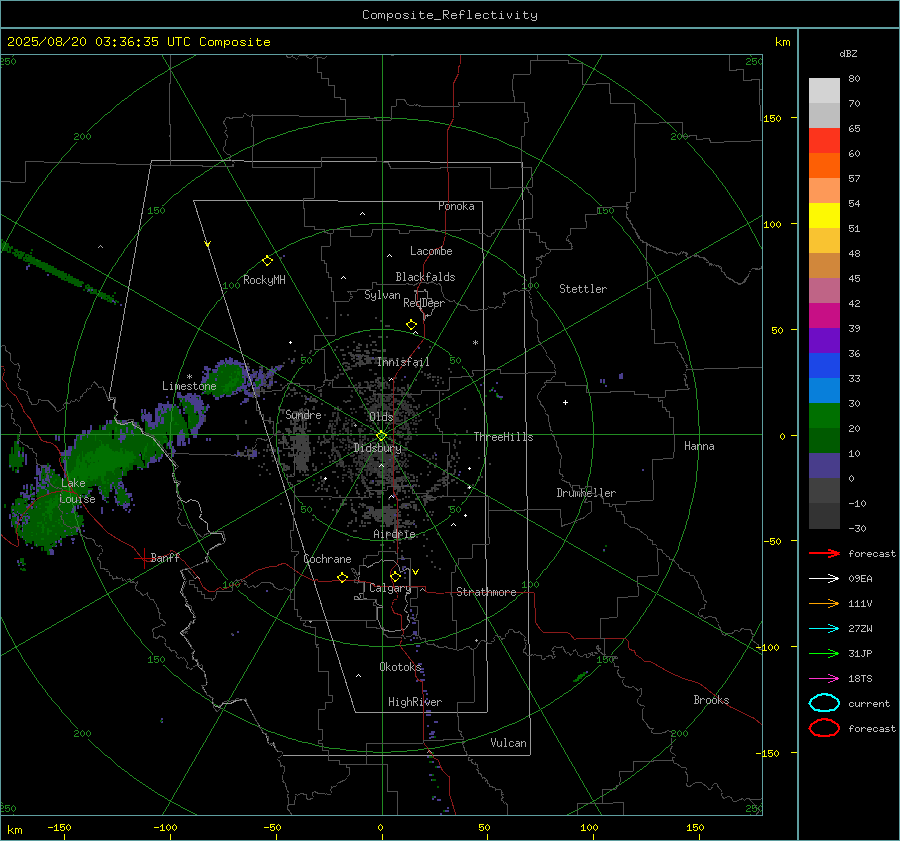Click the white 09EA arrow in legend

pos(824,579)
